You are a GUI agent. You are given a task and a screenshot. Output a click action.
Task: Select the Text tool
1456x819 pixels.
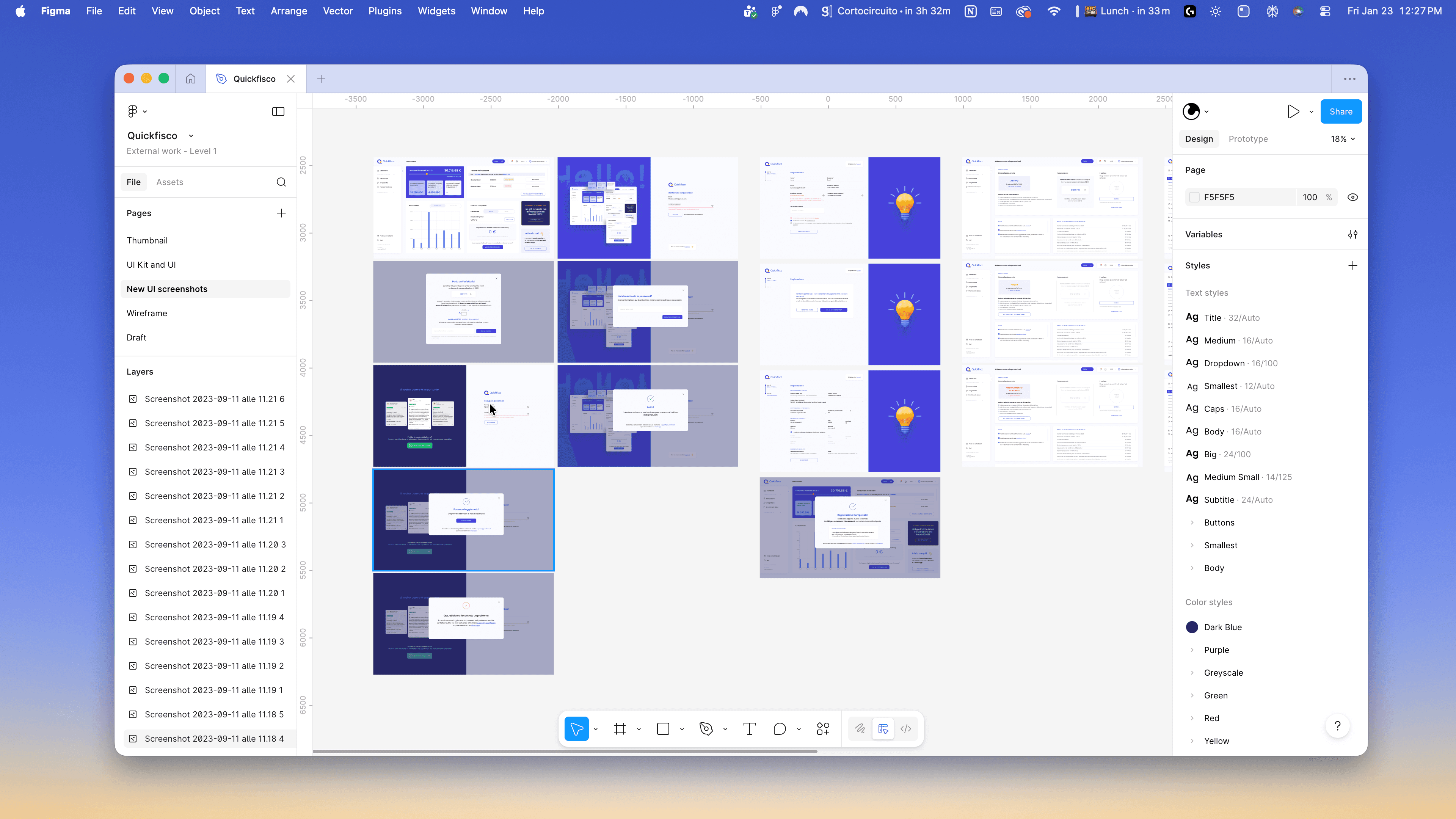pos(750,728)
